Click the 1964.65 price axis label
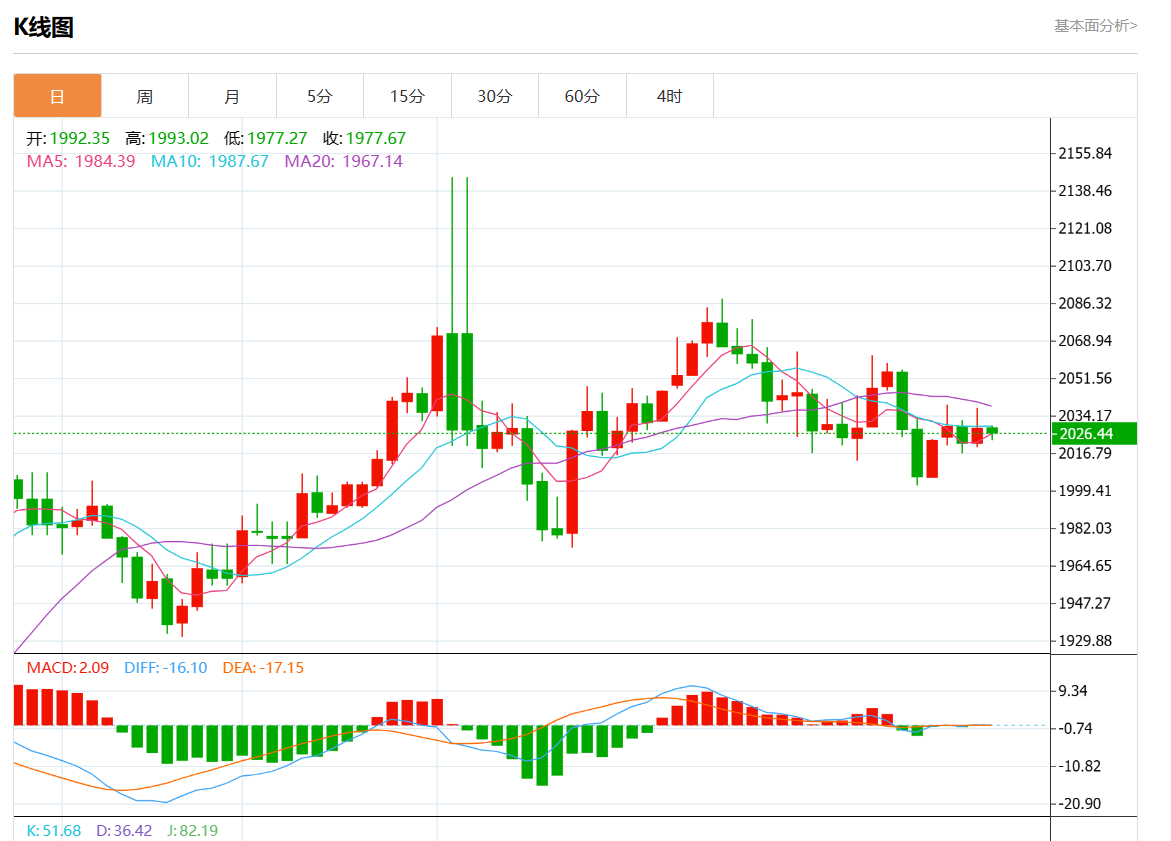 tap(1085, 565)
